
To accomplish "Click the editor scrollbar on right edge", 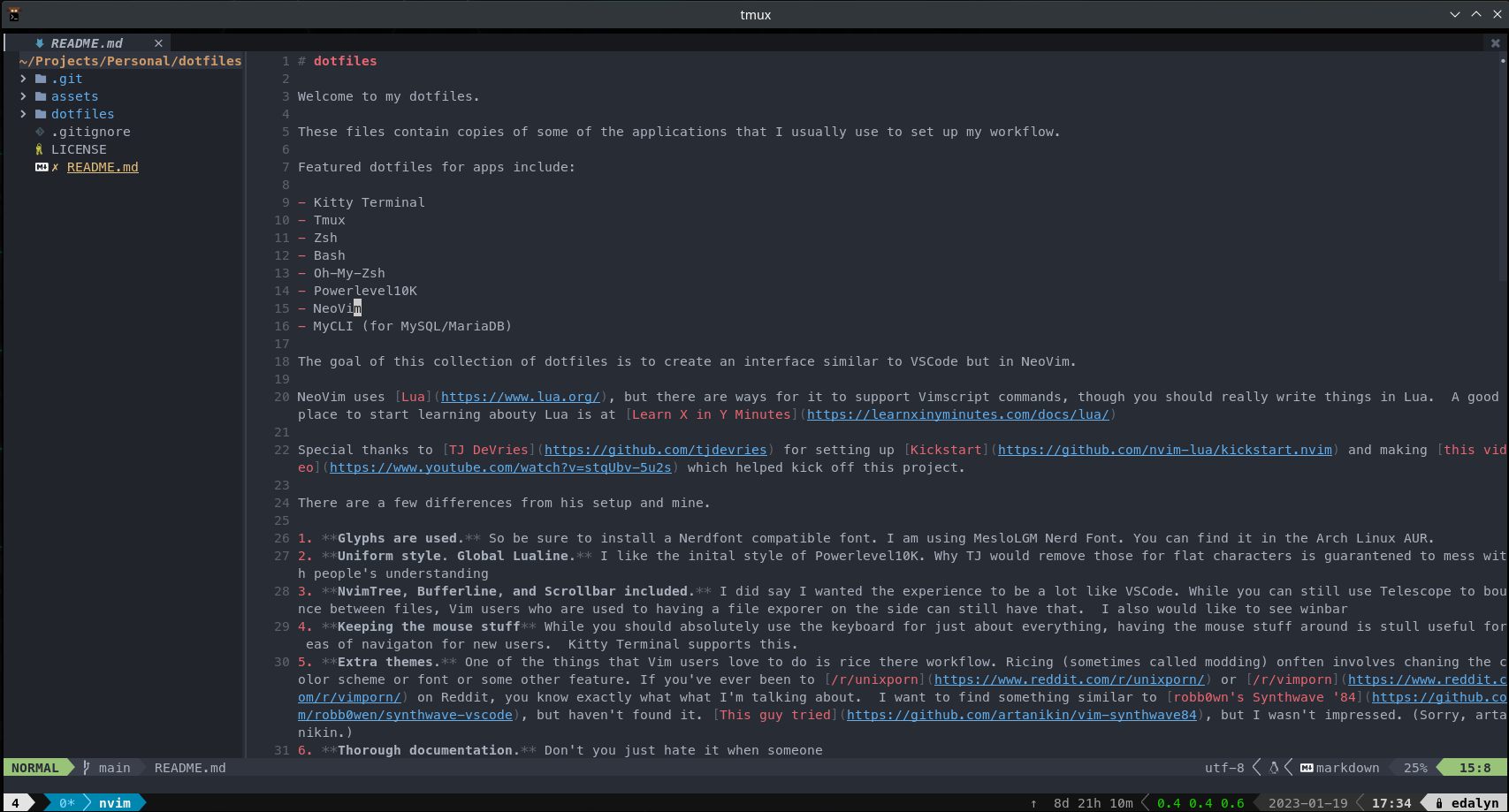I will [1503, 168].
